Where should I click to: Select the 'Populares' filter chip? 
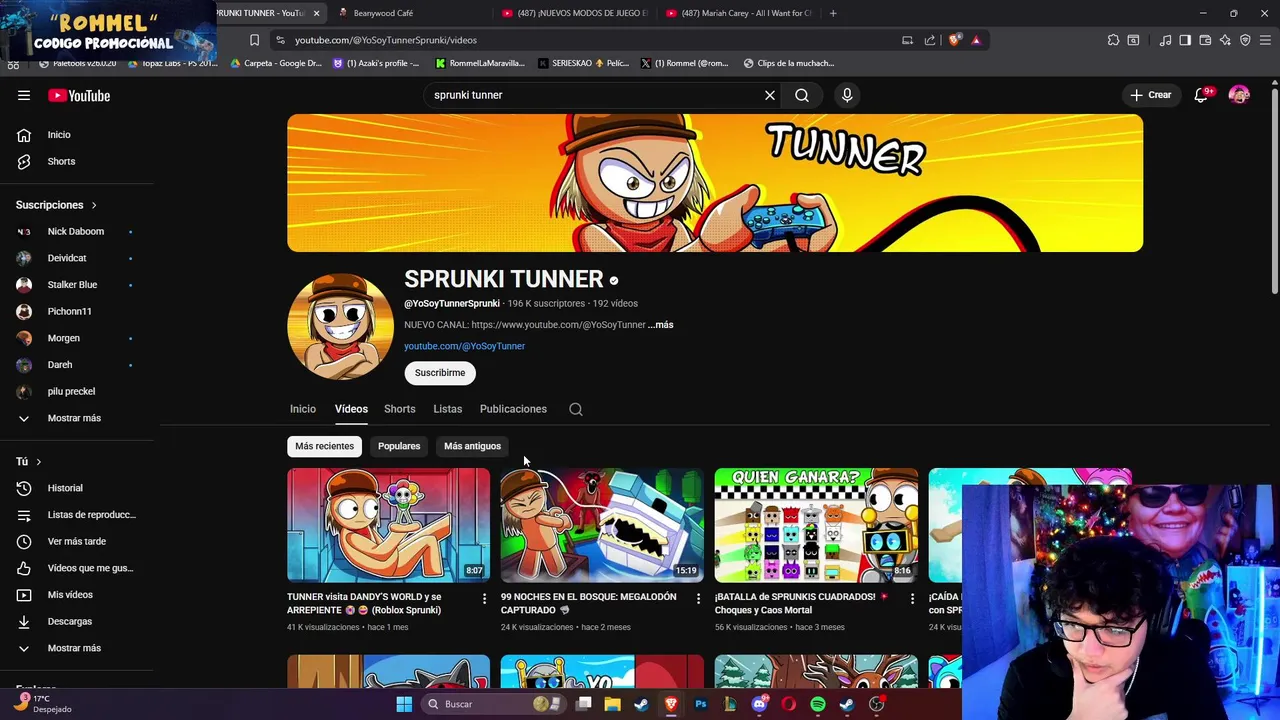pos(399,446)
